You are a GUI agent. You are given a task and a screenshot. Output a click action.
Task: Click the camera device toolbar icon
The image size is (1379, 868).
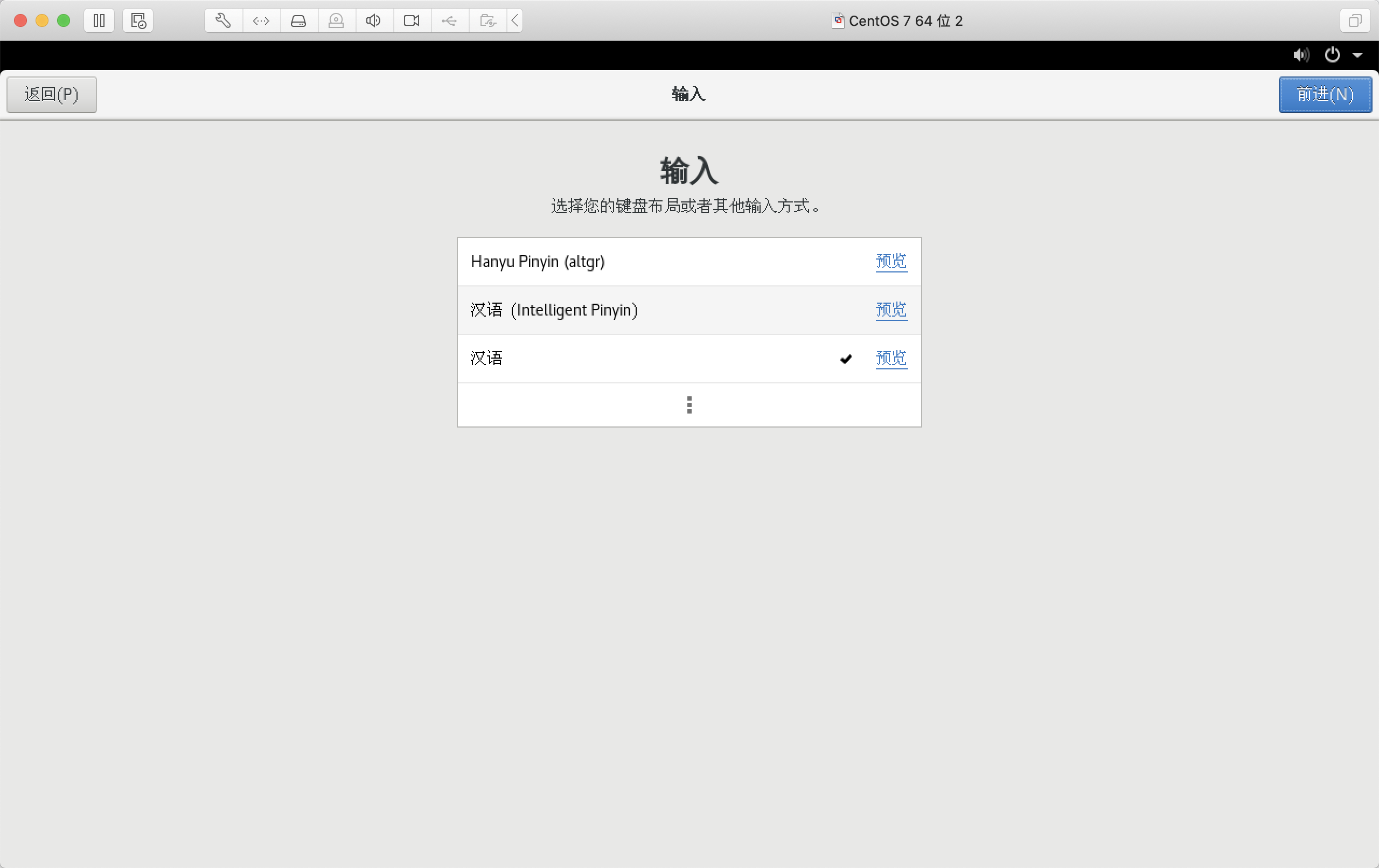411,20
